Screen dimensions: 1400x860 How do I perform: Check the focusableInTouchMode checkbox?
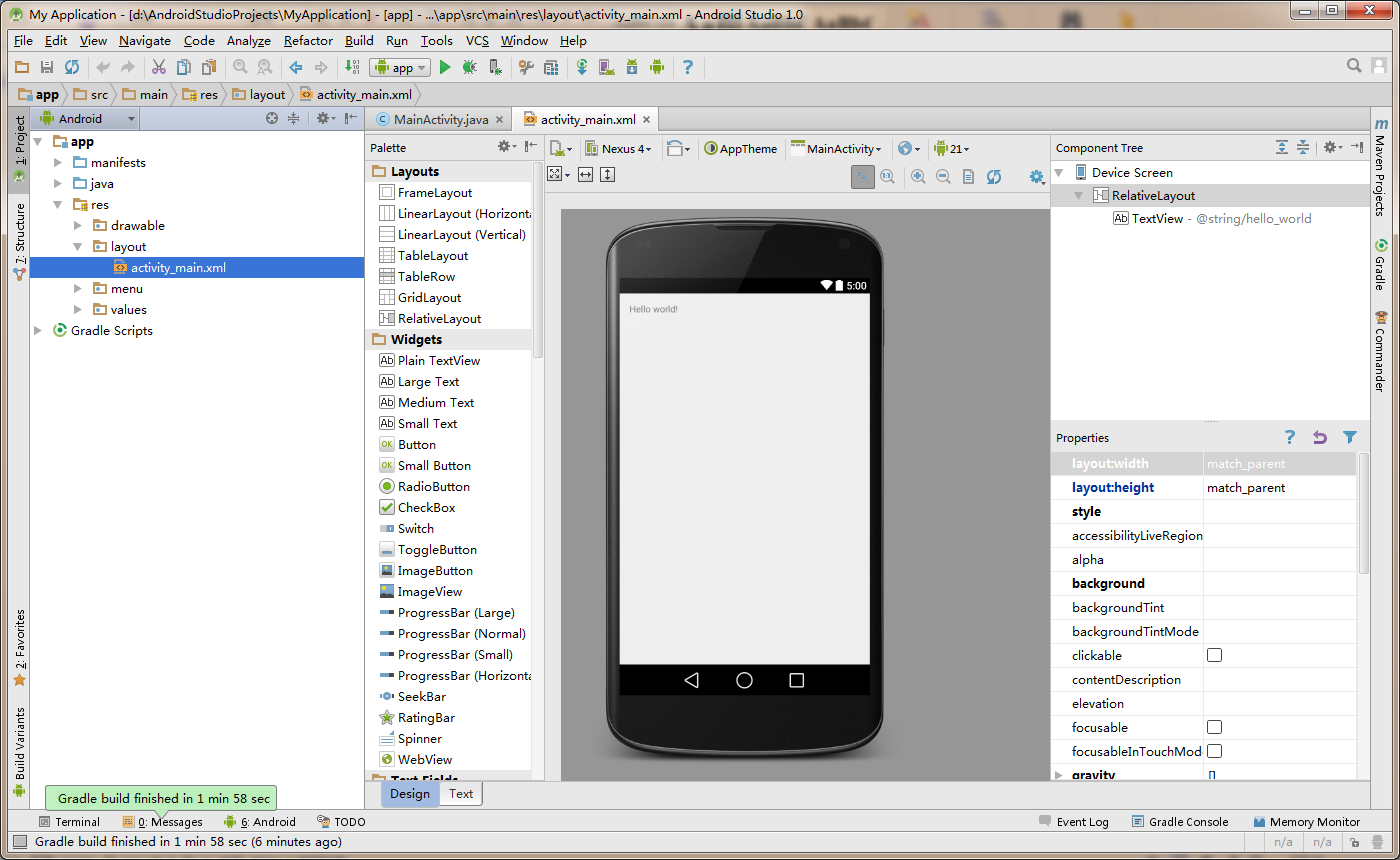[x=1215, y=751]
